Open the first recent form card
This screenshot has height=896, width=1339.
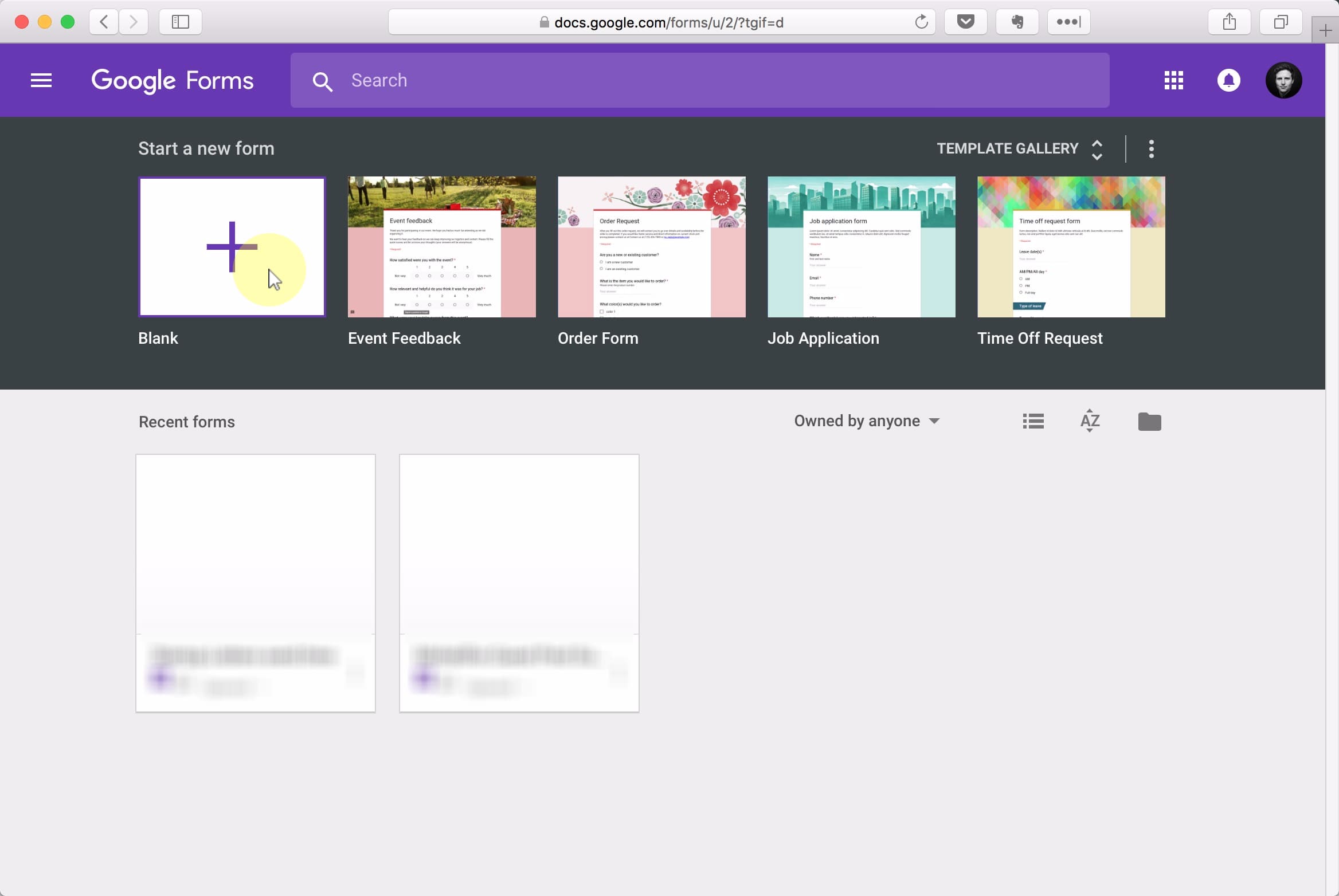pos(256,583)
